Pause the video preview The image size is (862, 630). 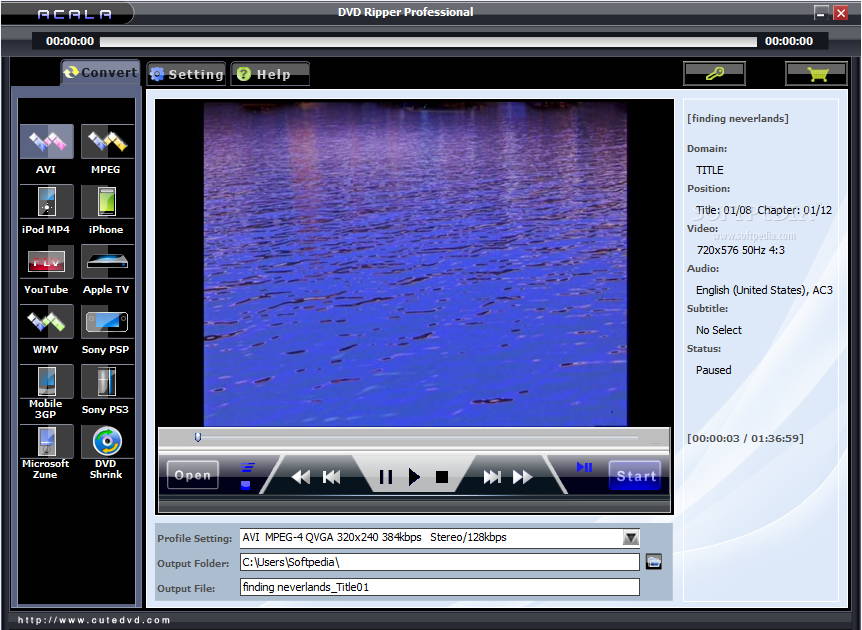pos(386,477)
